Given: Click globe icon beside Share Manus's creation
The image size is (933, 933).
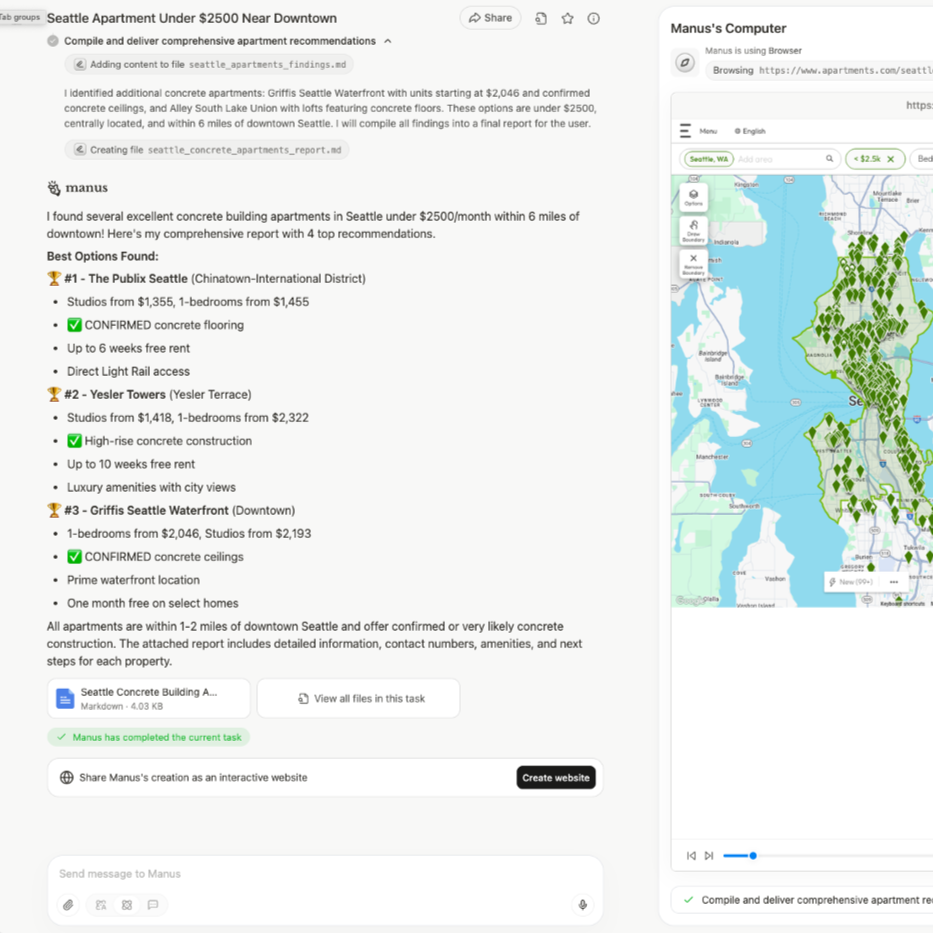Looking at the screenshot, I should [x=67, y=778].
